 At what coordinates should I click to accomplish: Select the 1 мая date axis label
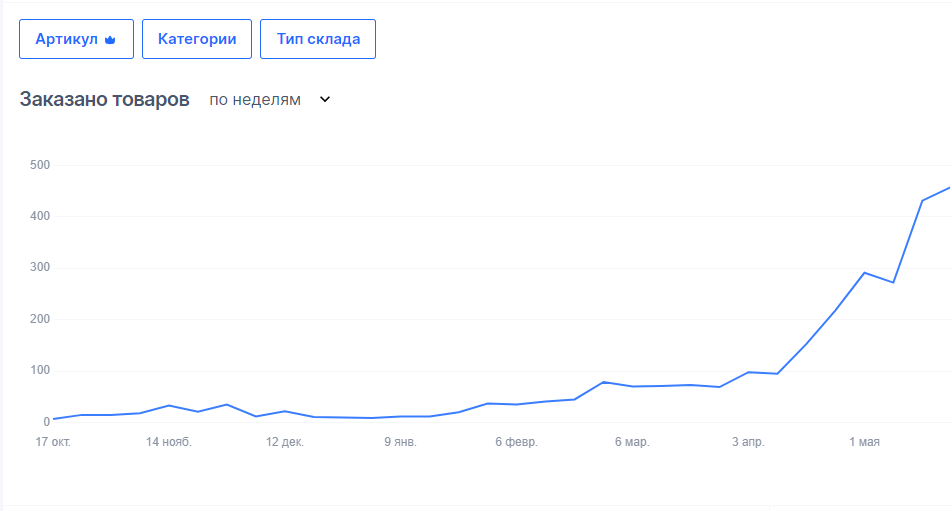(x=865, y=442)
